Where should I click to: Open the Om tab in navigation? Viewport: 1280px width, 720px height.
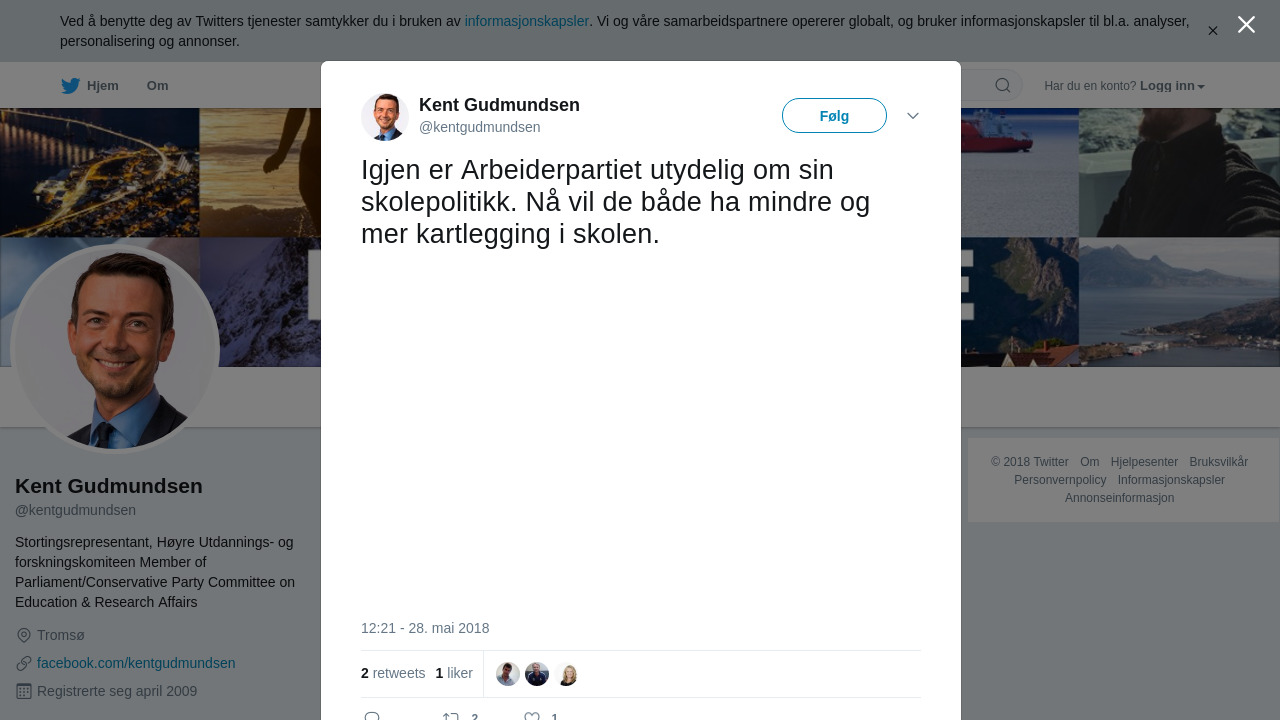pyautogui.click(x=158, y=86)
